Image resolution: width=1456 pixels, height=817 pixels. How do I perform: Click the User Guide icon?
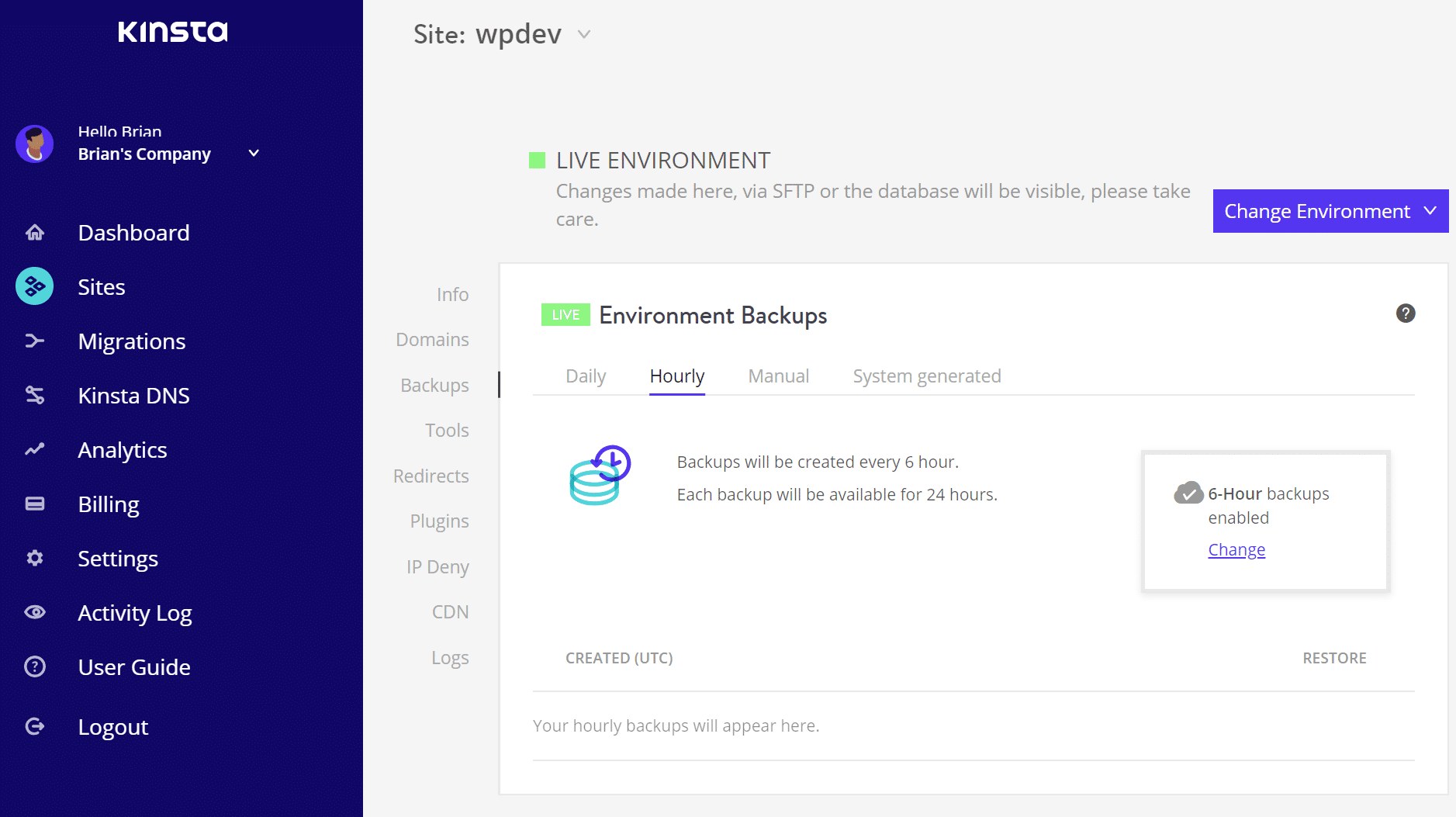35,666
